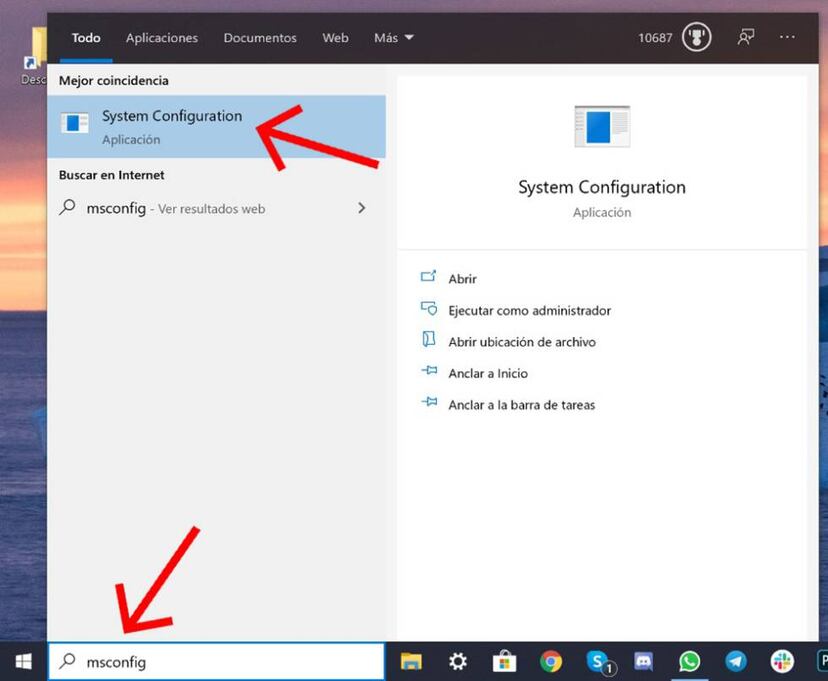This screenshot has width=828, height=681.
Task: Switch to the Documentos tab
Action: (x=259, y=37)
